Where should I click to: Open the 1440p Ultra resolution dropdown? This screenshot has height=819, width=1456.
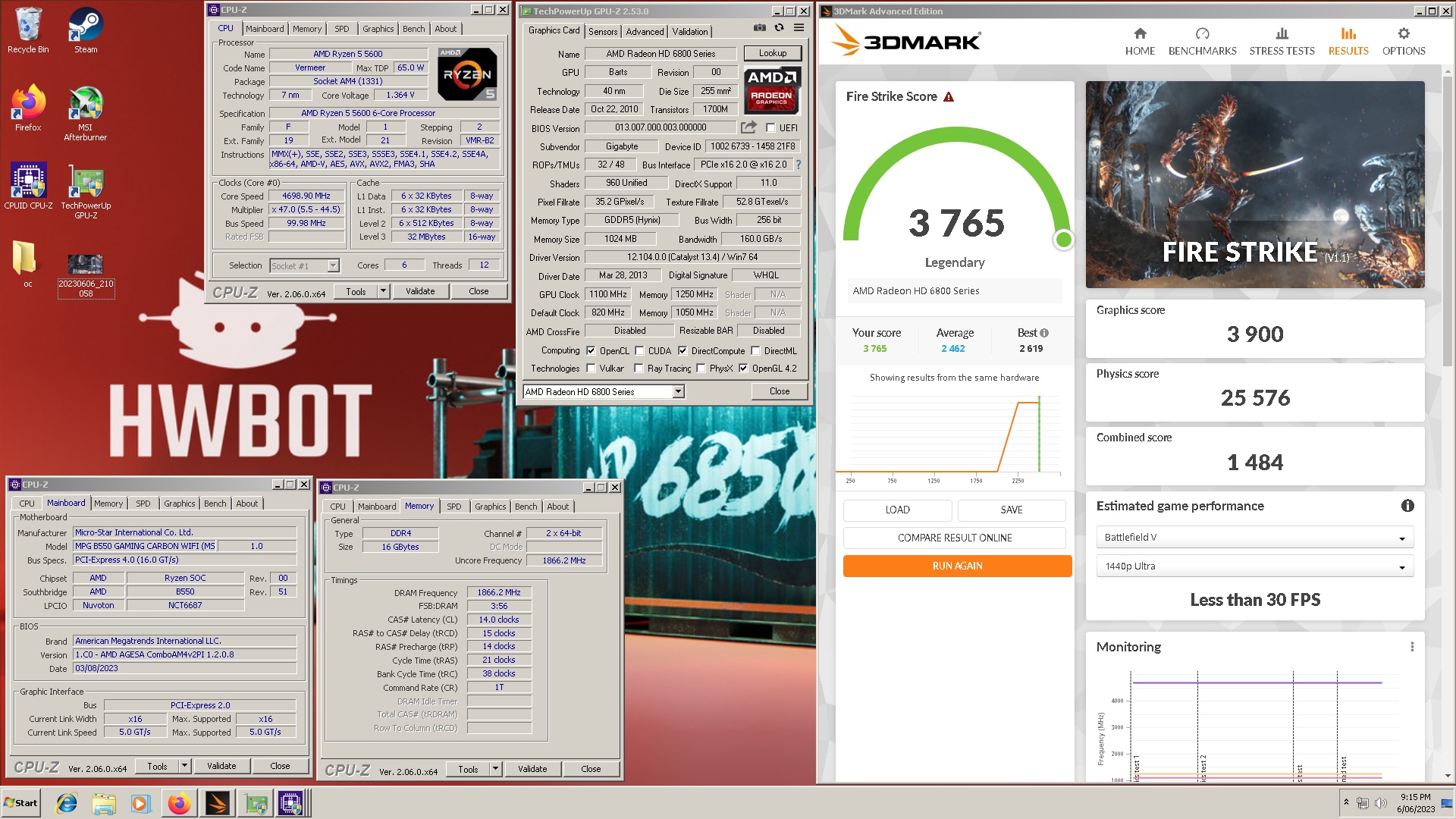click(1255, 566)
